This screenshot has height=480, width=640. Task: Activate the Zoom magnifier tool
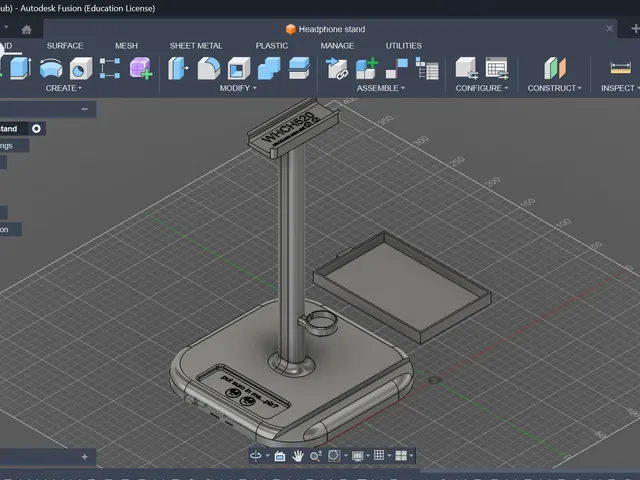(x=316, y=456)
